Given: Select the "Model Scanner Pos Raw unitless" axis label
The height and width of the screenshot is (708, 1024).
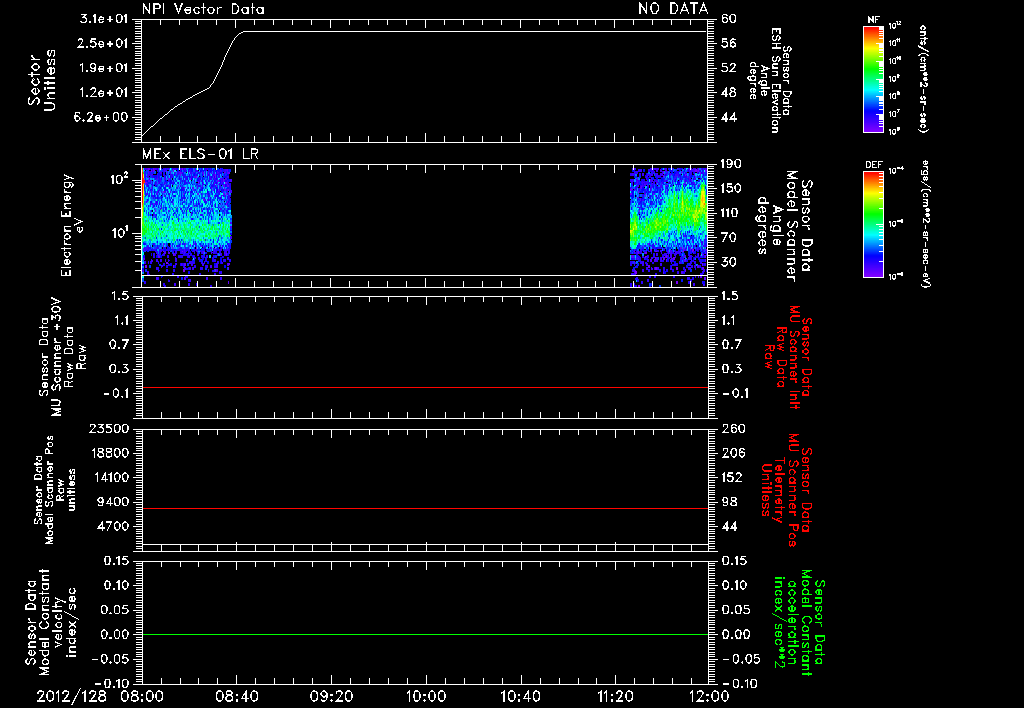Looking at the screenshot, I should coord(55,490).
